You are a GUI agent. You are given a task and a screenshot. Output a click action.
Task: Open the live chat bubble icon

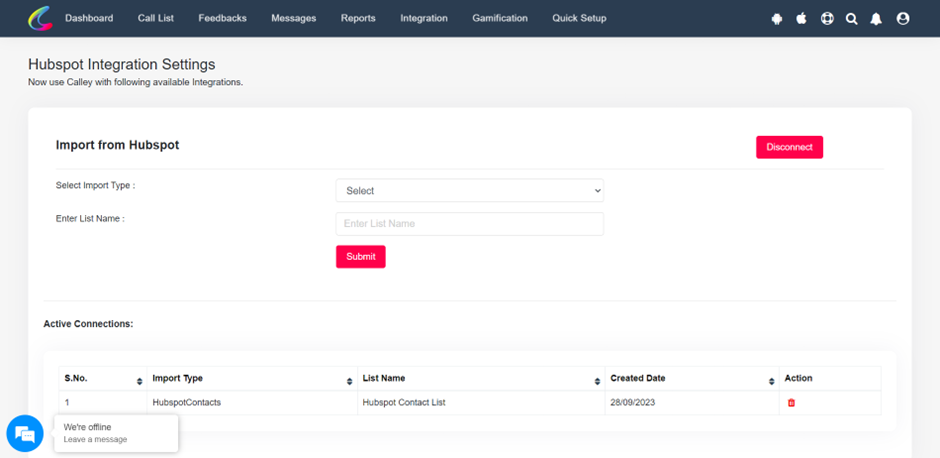25,433
